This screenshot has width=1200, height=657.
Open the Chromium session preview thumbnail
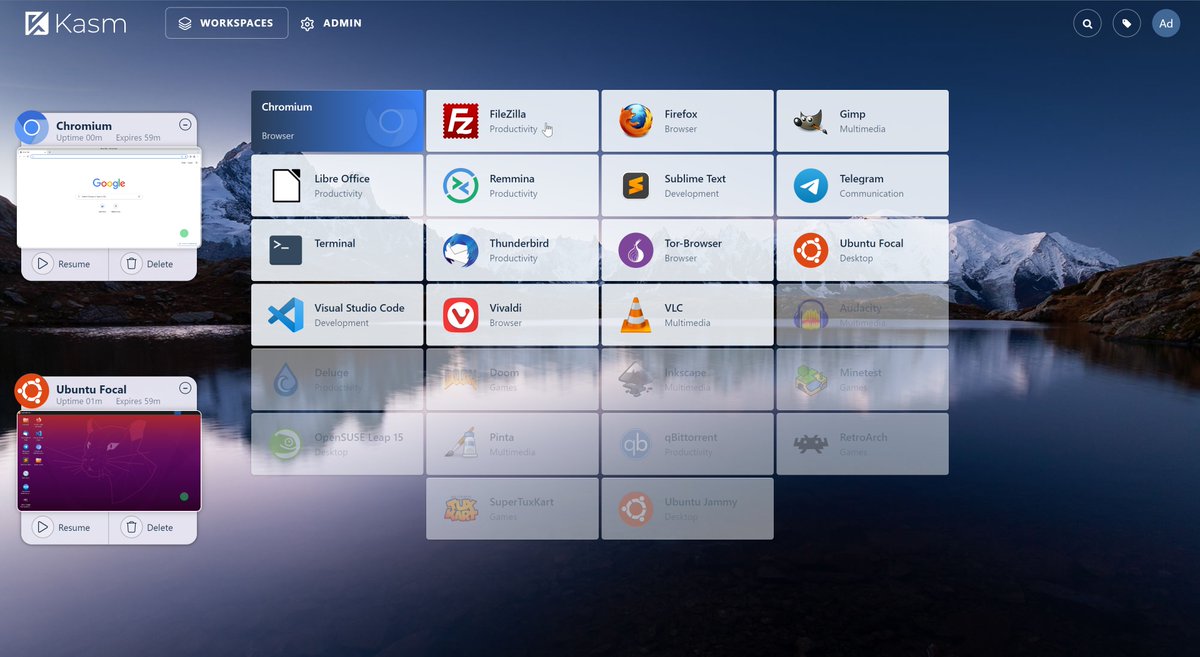[x=109, y=197]
